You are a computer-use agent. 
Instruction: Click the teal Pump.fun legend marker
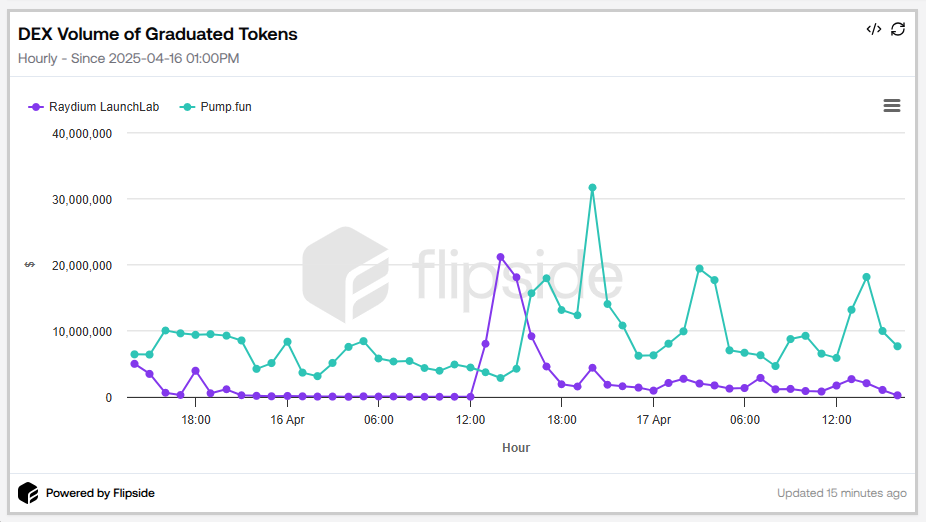[x=188, y=107]
